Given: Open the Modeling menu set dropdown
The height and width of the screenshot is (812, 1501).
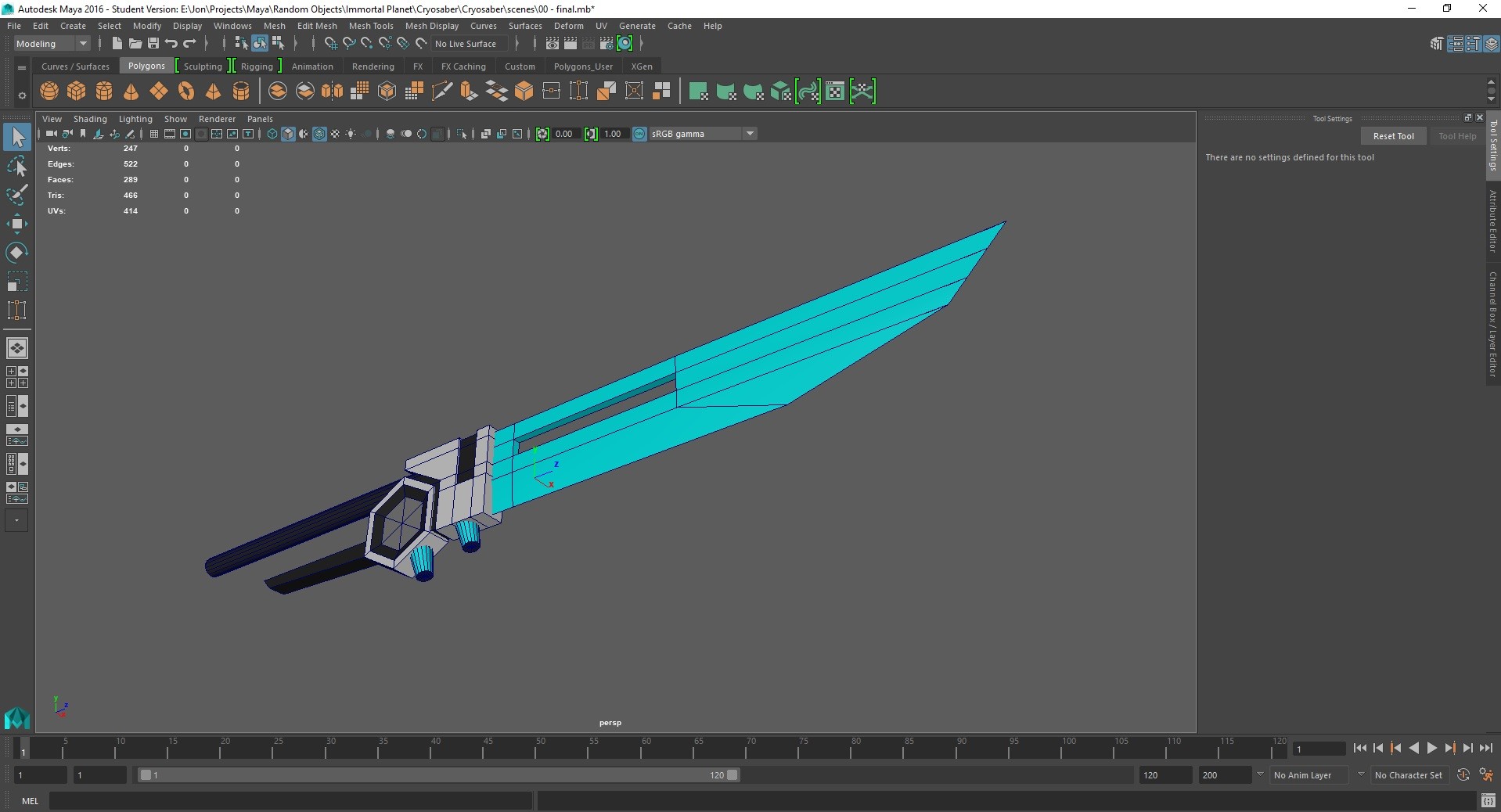Looking at the screenshot, I should pyautogui.click(x=52, y=44).
